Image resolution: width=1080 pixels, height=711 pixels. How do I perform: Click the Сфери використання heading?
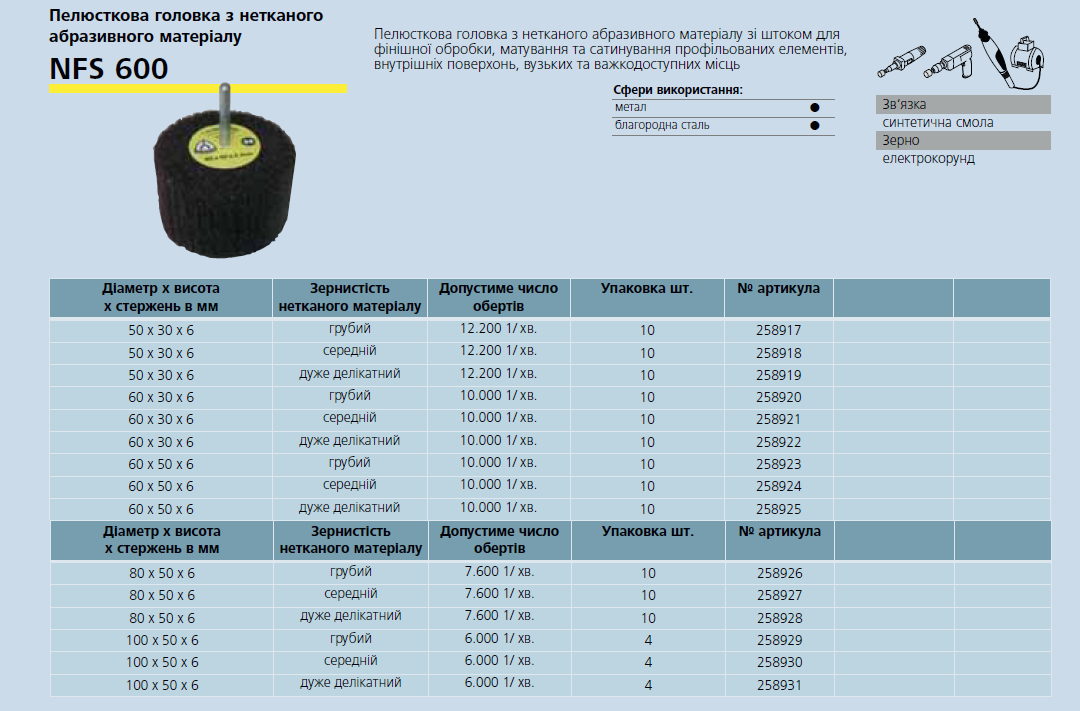click(x=678, y=90)
